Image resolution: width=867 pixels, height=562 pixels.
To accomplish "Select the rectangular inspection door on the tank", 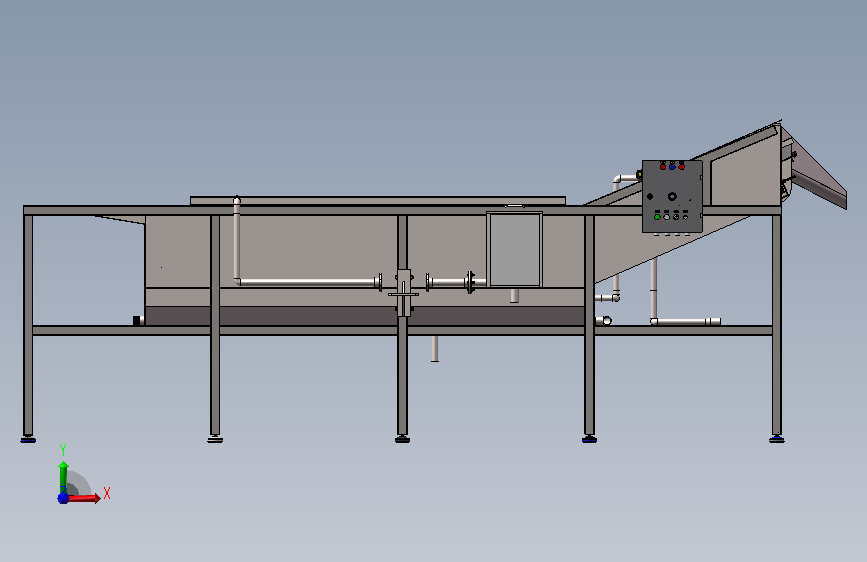I will click(515, 249).
